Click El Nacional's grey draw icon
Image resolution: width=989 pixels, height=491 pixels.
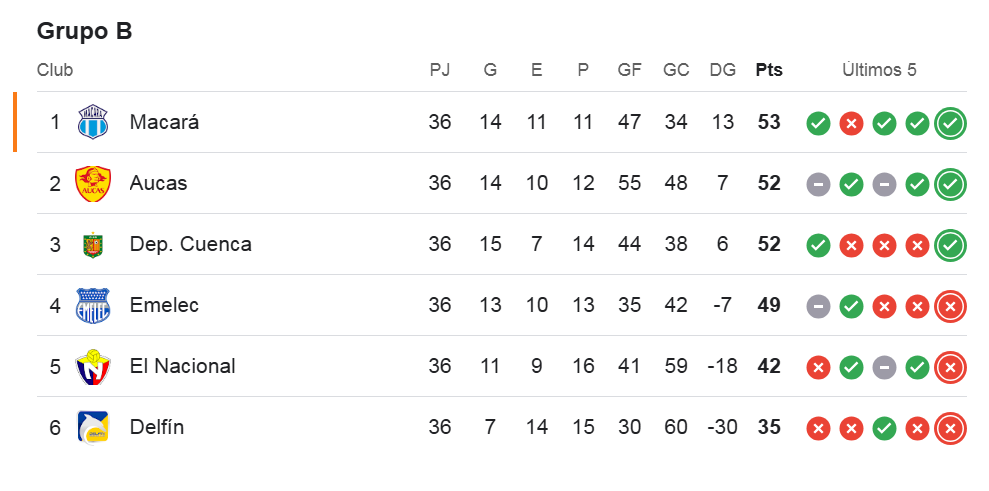884,368
